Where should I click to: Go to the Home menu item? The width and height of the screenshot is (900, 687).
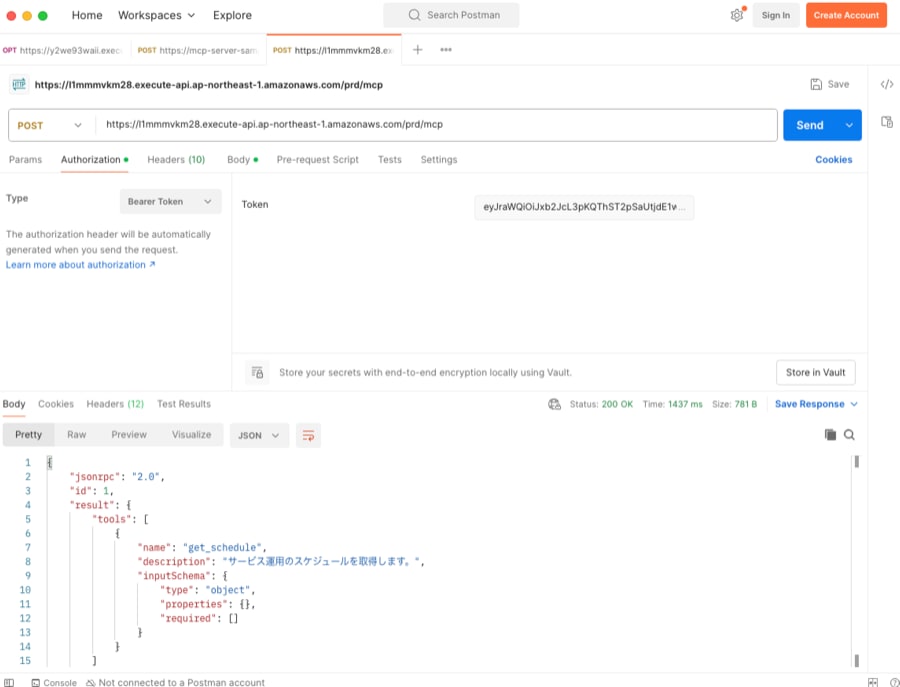(87, 15)
